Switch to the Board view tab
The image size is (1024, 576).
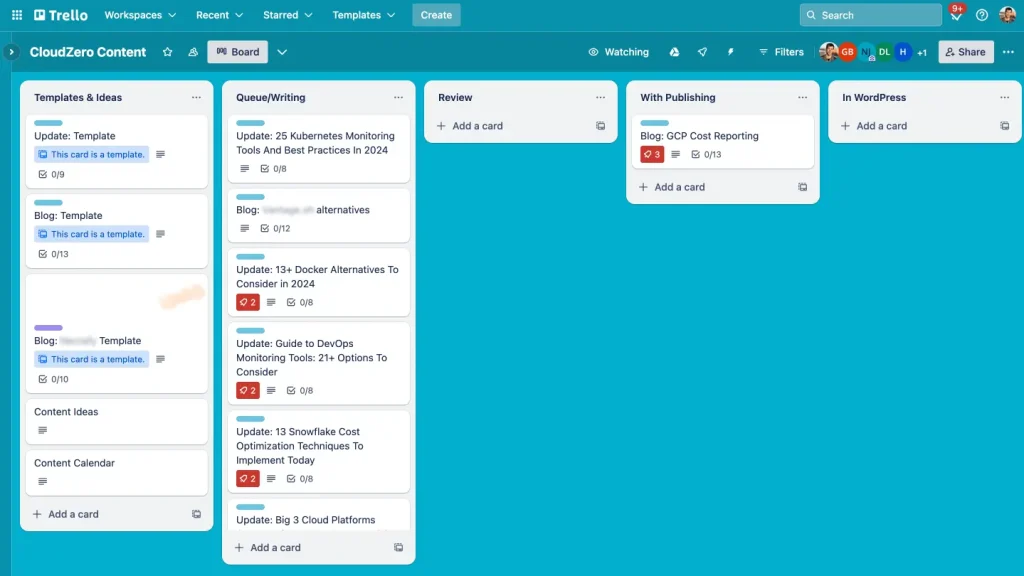(237, 51)
